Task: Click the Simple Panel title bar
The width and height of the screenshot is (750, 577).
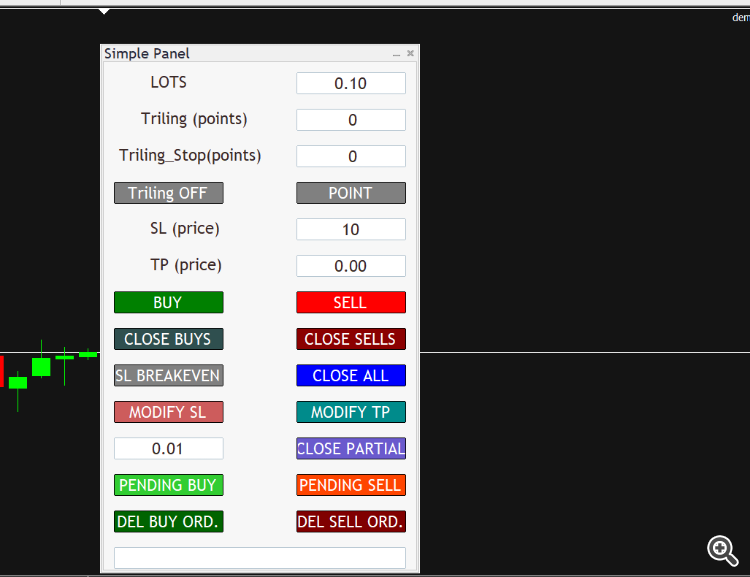Action: click(x=260, y=53)
